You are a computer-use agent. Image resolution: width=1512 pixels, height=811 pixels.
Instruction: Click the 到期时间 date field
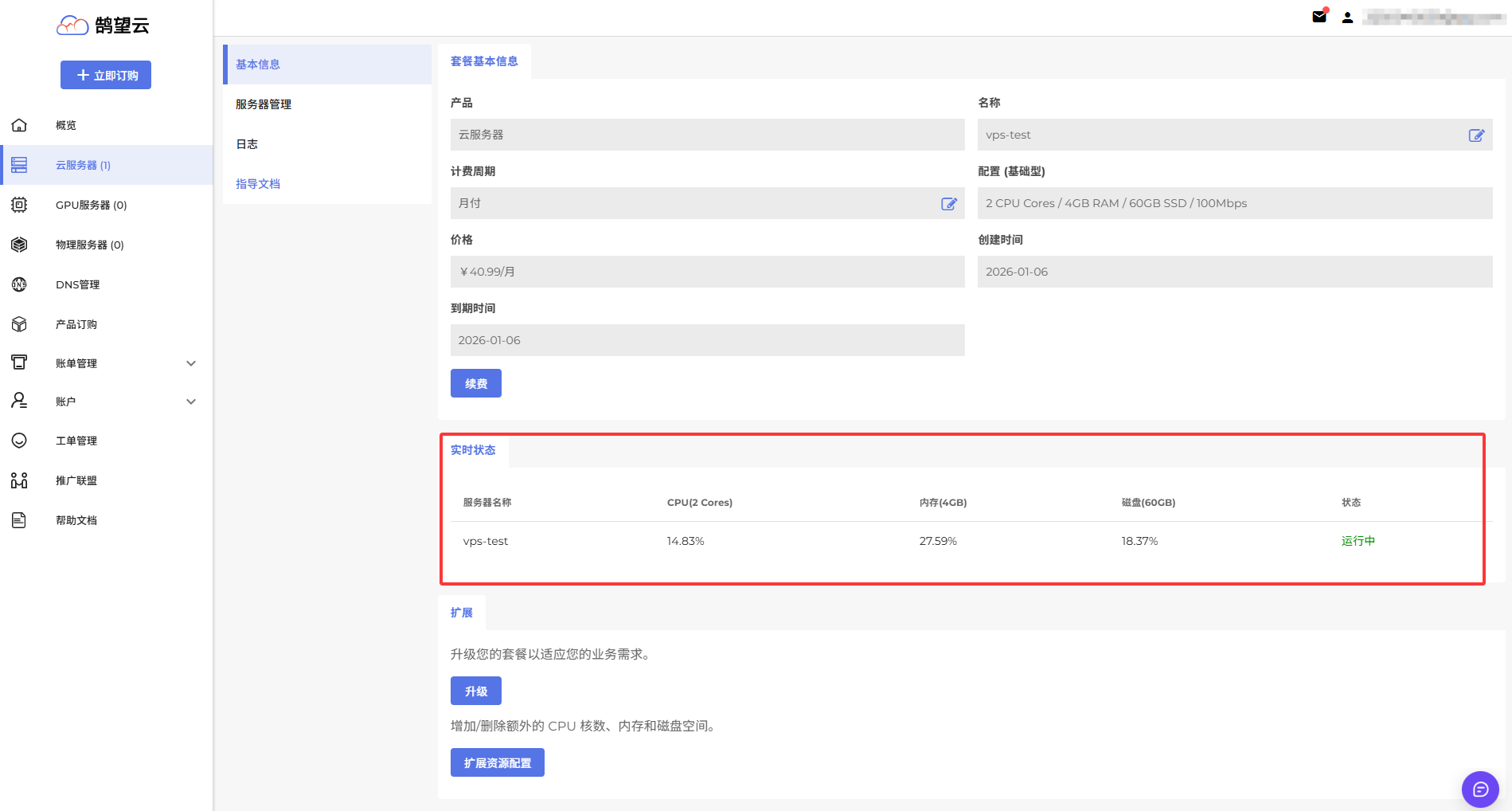[707, 340]
